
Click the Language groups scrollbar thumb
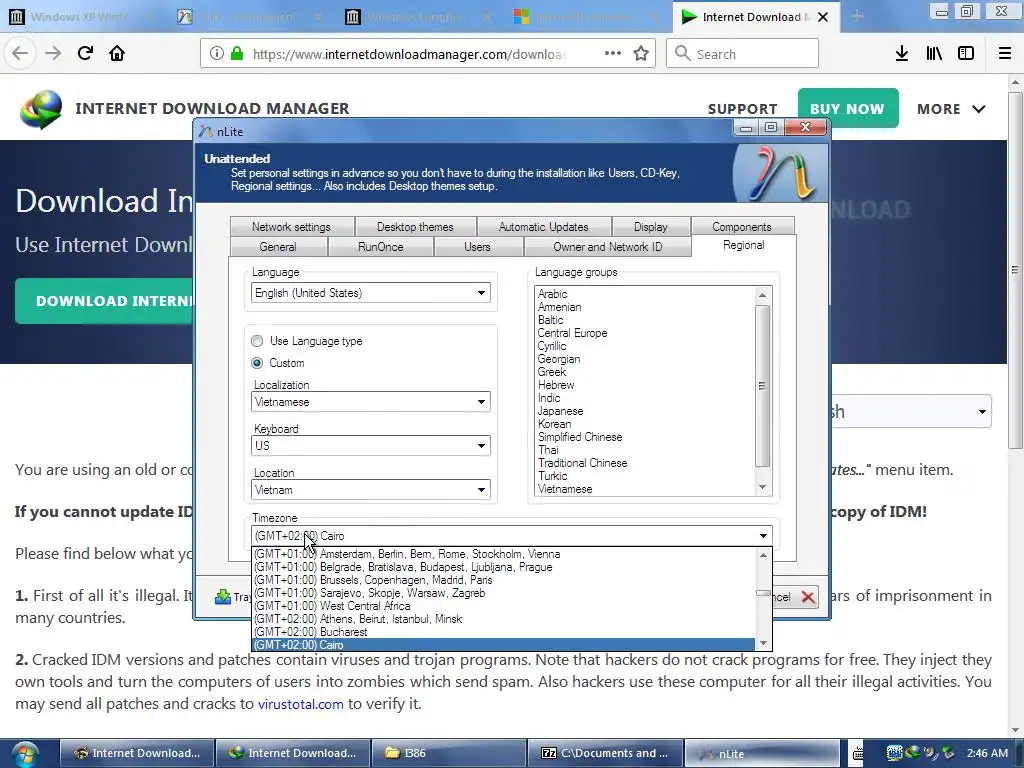[762, 386]
